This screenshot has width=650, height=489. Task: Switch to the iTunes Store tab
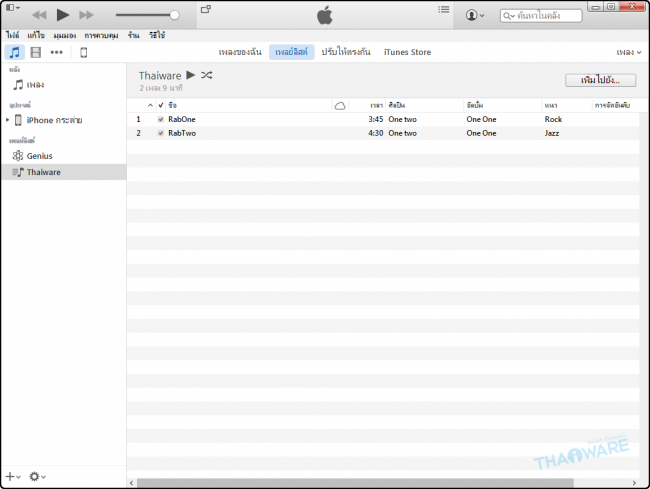[x=407, y=52]
